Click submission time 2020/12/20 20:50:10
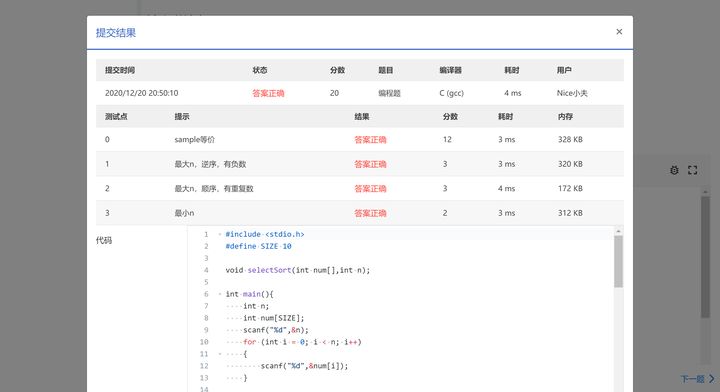The image size is (720, 392). point(141,93)
